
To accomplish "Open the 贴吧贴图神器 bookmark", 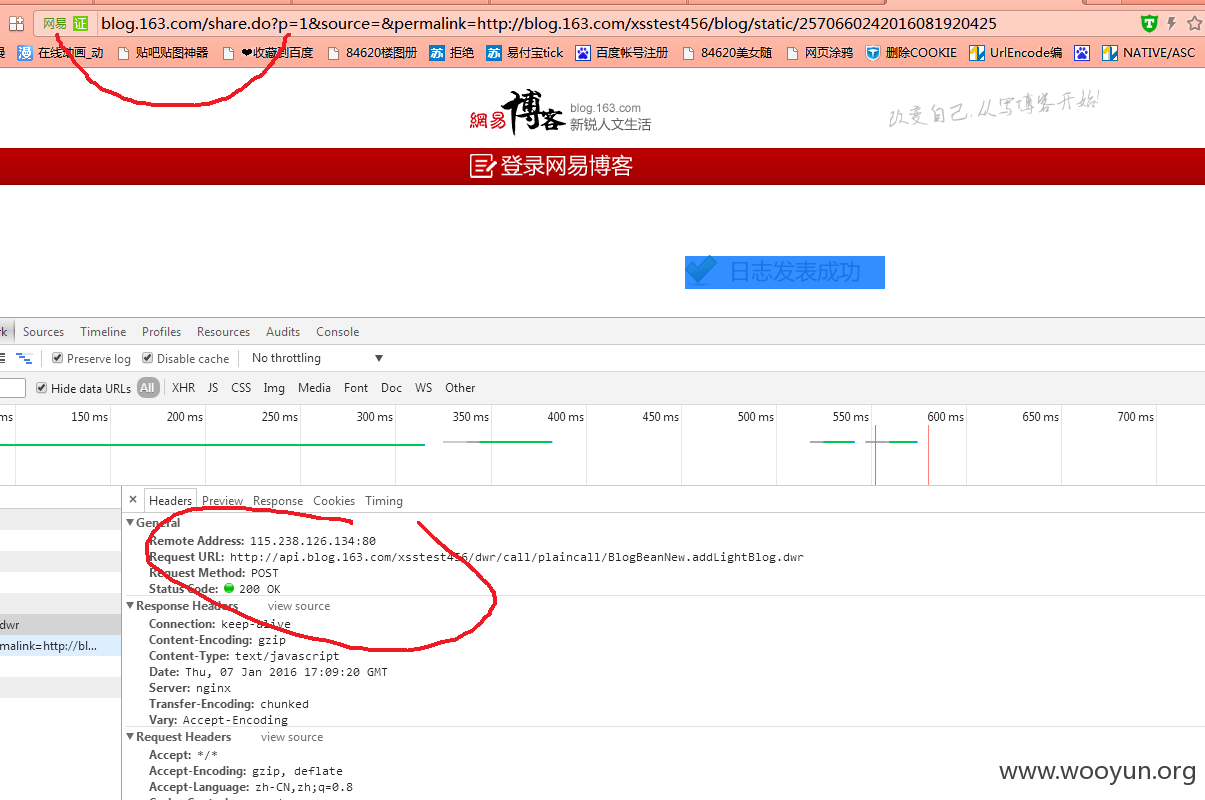I will tap(164, 53).
